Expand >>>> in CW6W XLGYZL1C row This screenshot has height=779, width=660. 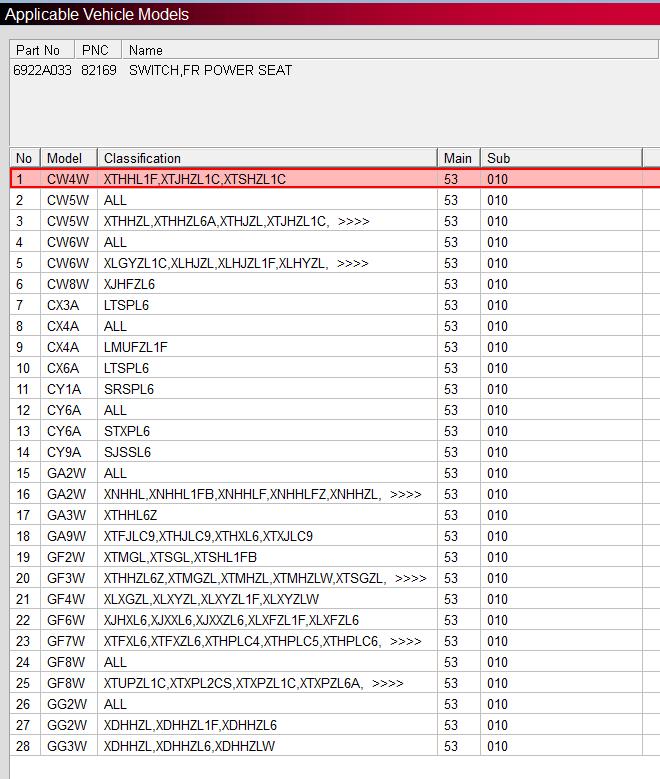353,263
